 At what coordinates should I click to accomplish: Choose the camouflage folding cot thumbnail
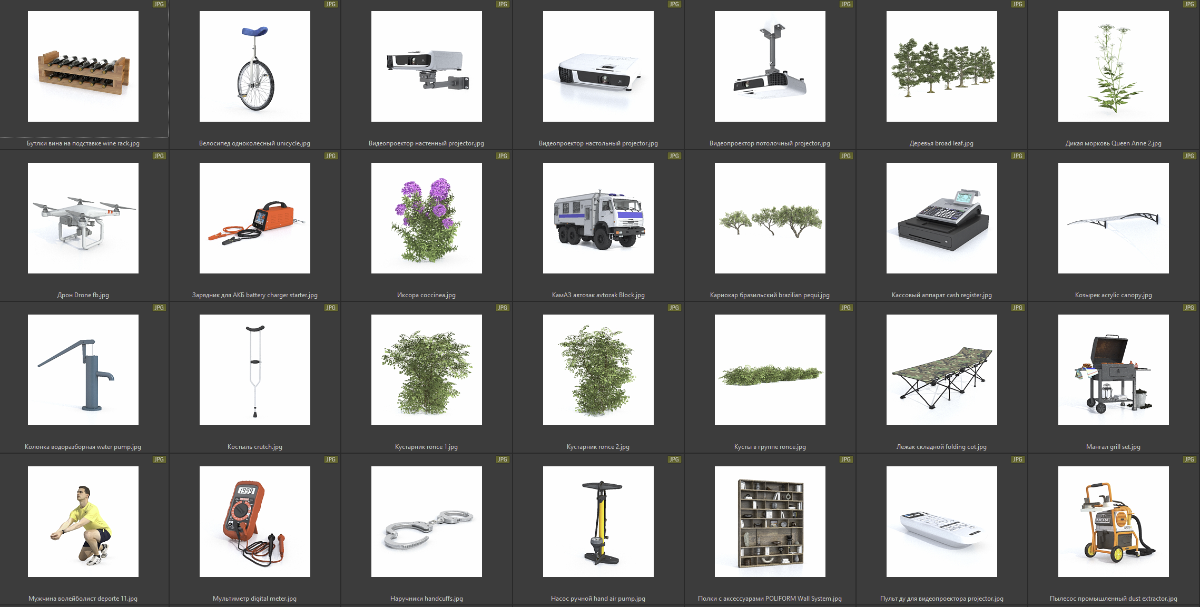pyautogui.click(x=941, y=370)
